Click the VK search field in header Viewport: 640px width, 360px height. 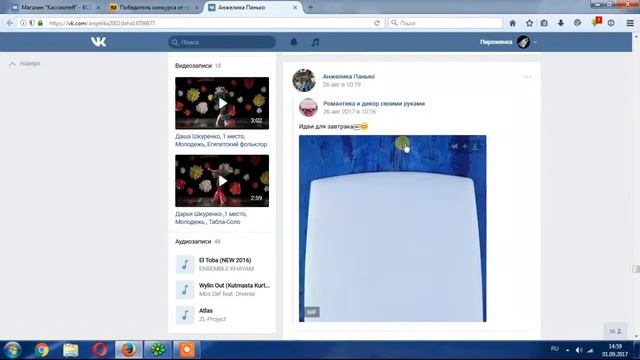point(222,42)
